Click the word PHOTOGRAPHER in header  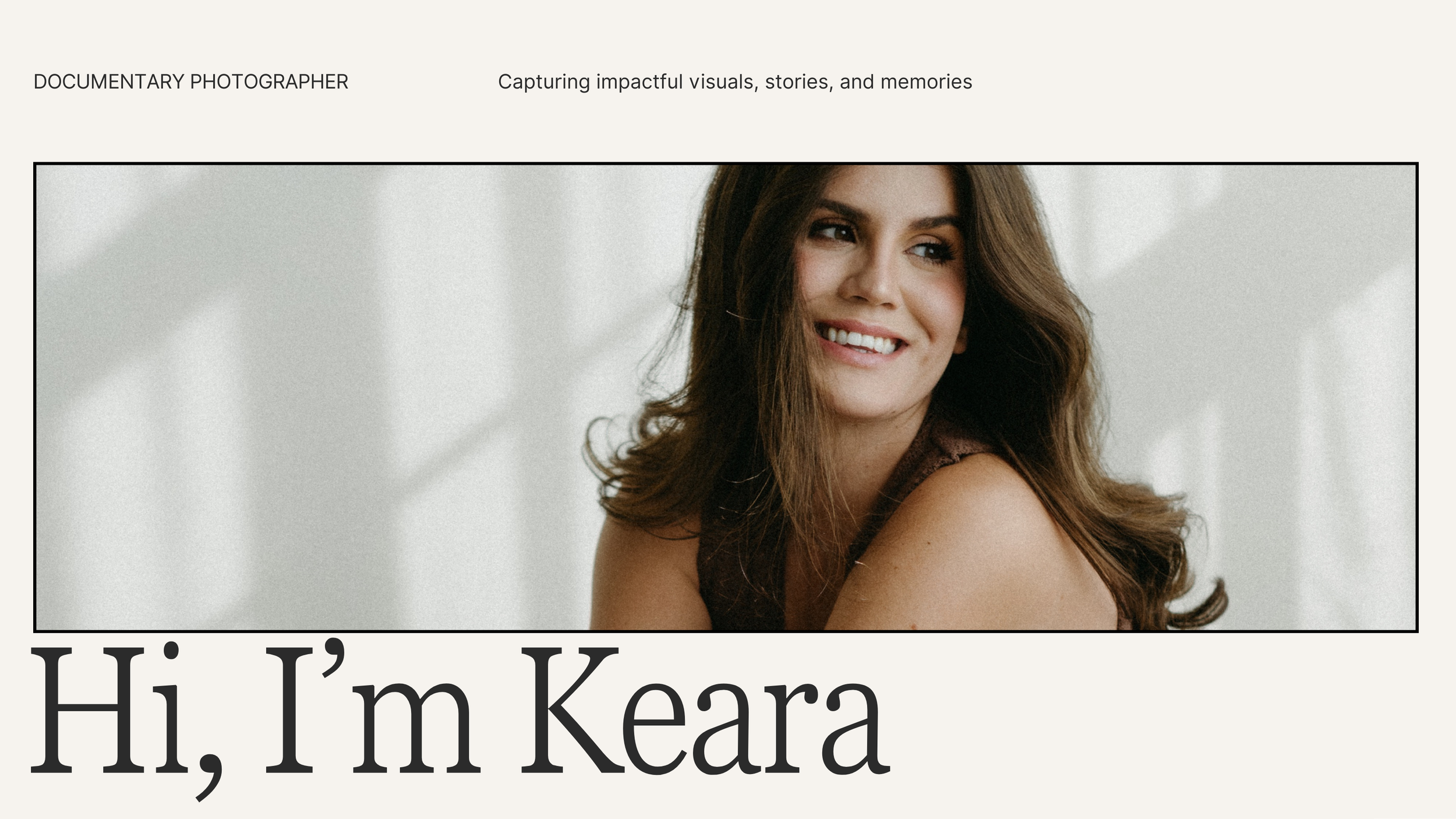click(269, 82)
